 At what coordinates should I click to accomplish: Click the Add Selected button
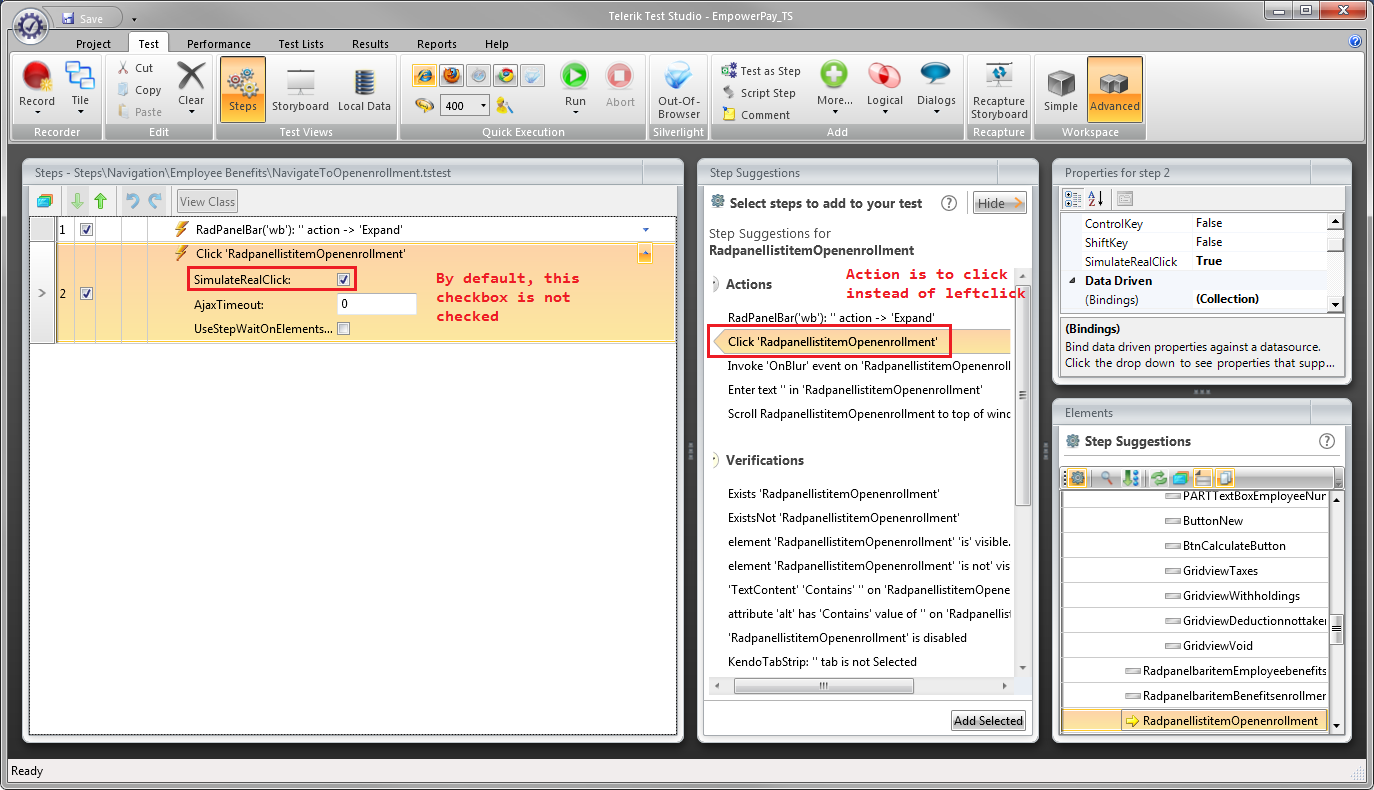pos(988,721)
